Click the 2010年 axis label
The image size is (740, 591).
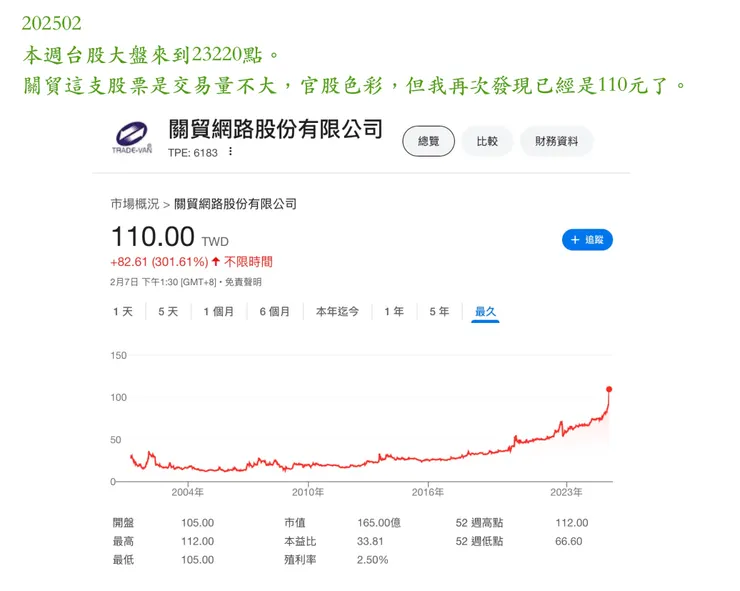pos(308,492)
